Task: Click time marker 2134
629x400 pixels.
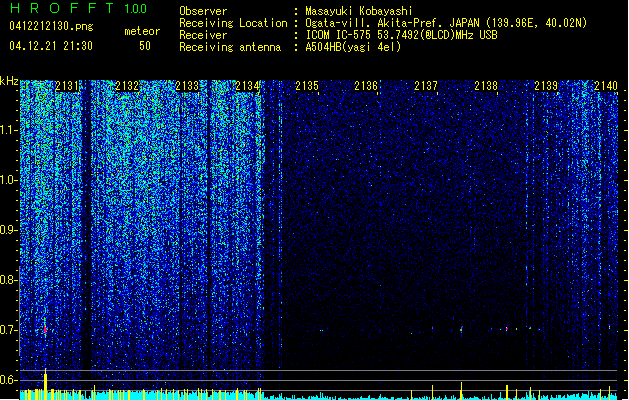Action: (x=247, y=86)
